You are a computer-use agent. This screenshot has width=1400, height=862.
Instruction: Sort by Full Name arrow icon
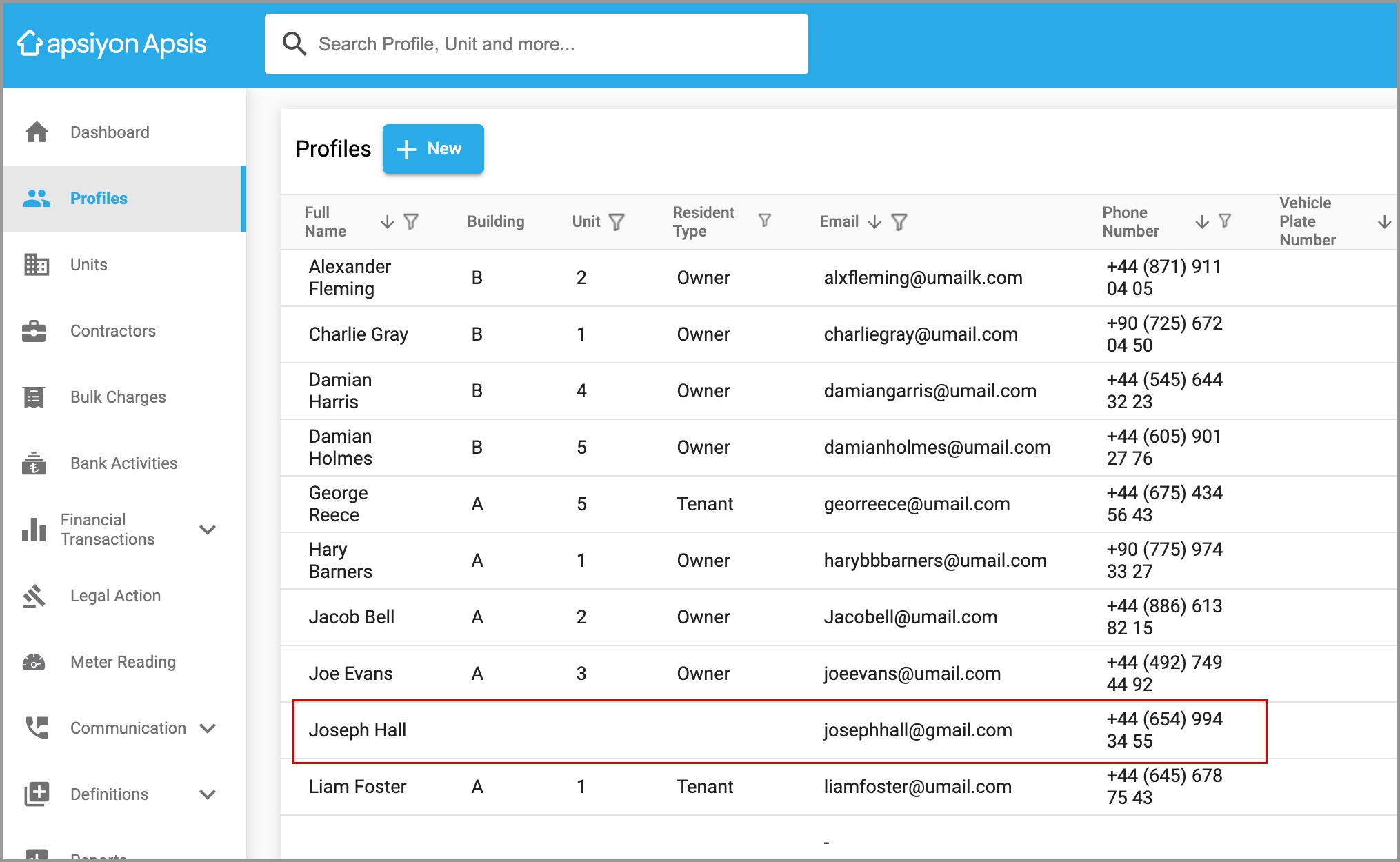(x=388, y=221)
